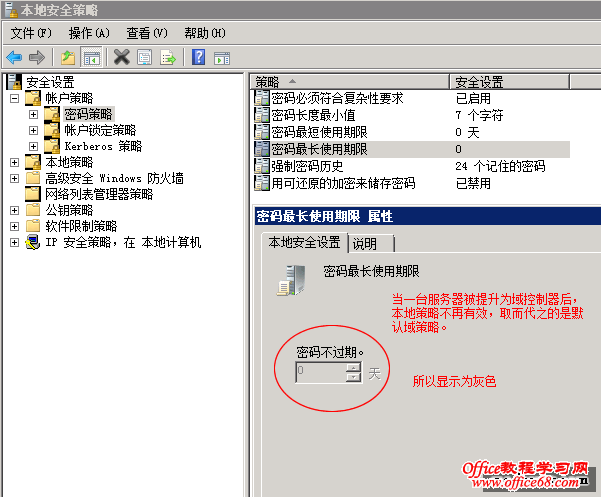Select the 强制密码历史 policy text
Viewport: 601px width, 497px height.
tap(307, 166)
